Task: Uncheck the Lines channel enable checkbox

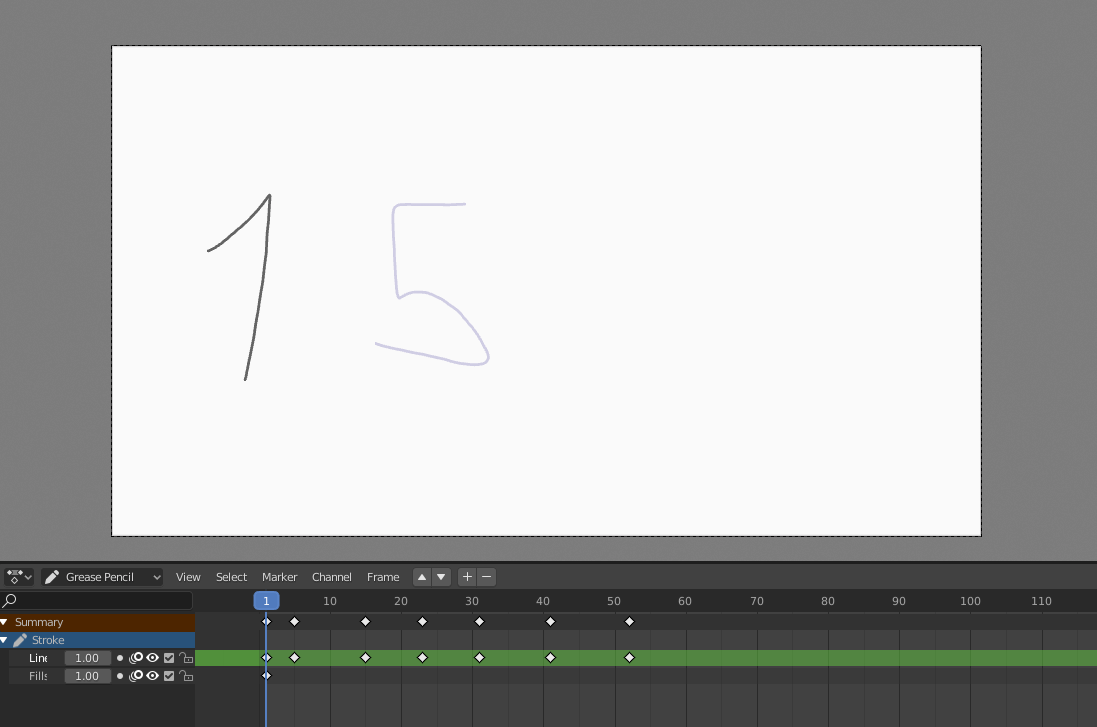Action: tap(168, 658)
